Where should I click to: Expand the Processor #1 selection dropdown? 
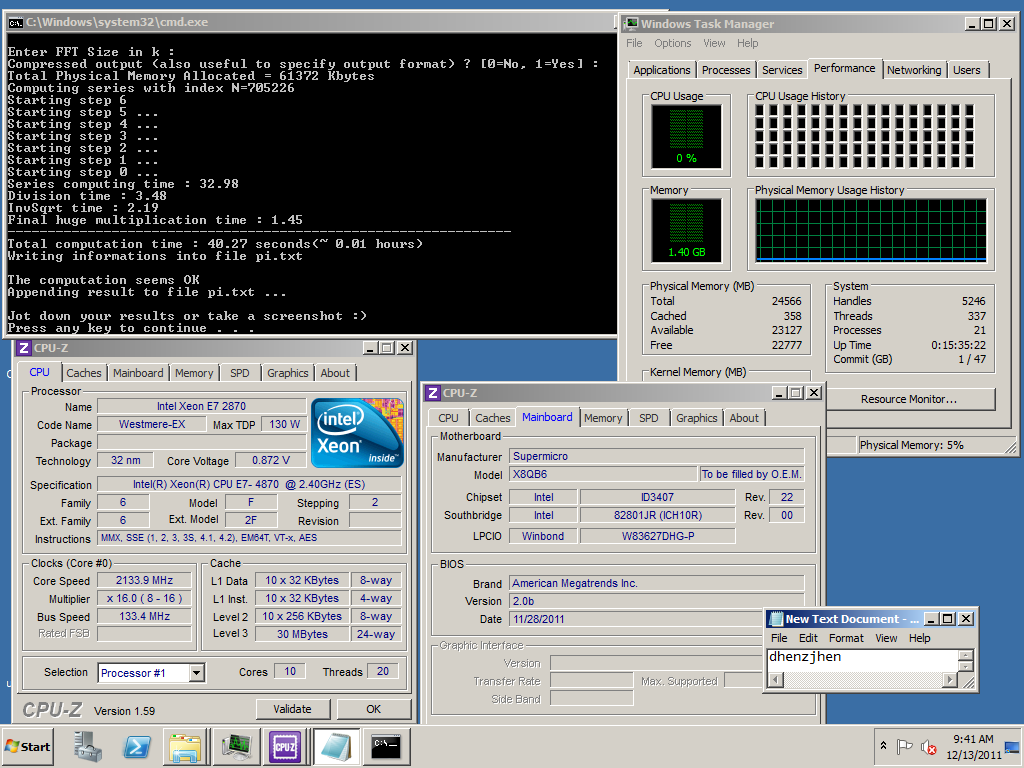197,673
